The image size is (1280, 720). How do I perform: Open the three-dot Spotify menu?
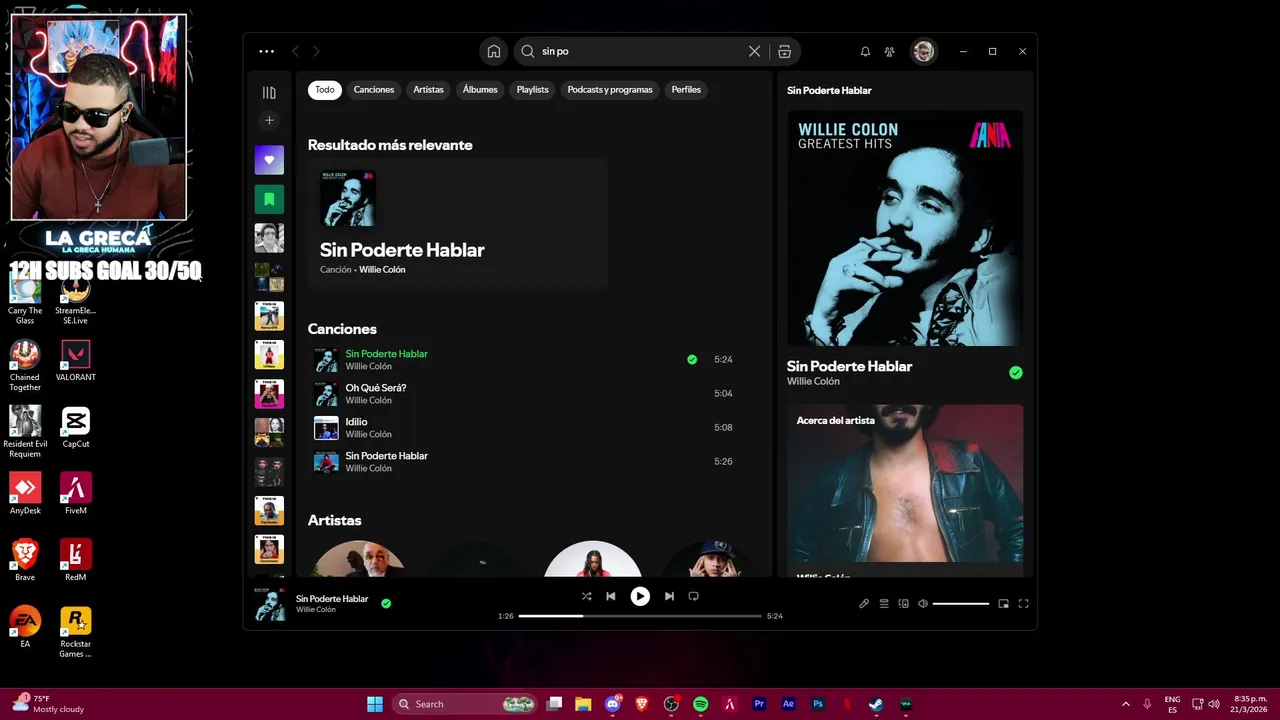(x=266, y=51)
